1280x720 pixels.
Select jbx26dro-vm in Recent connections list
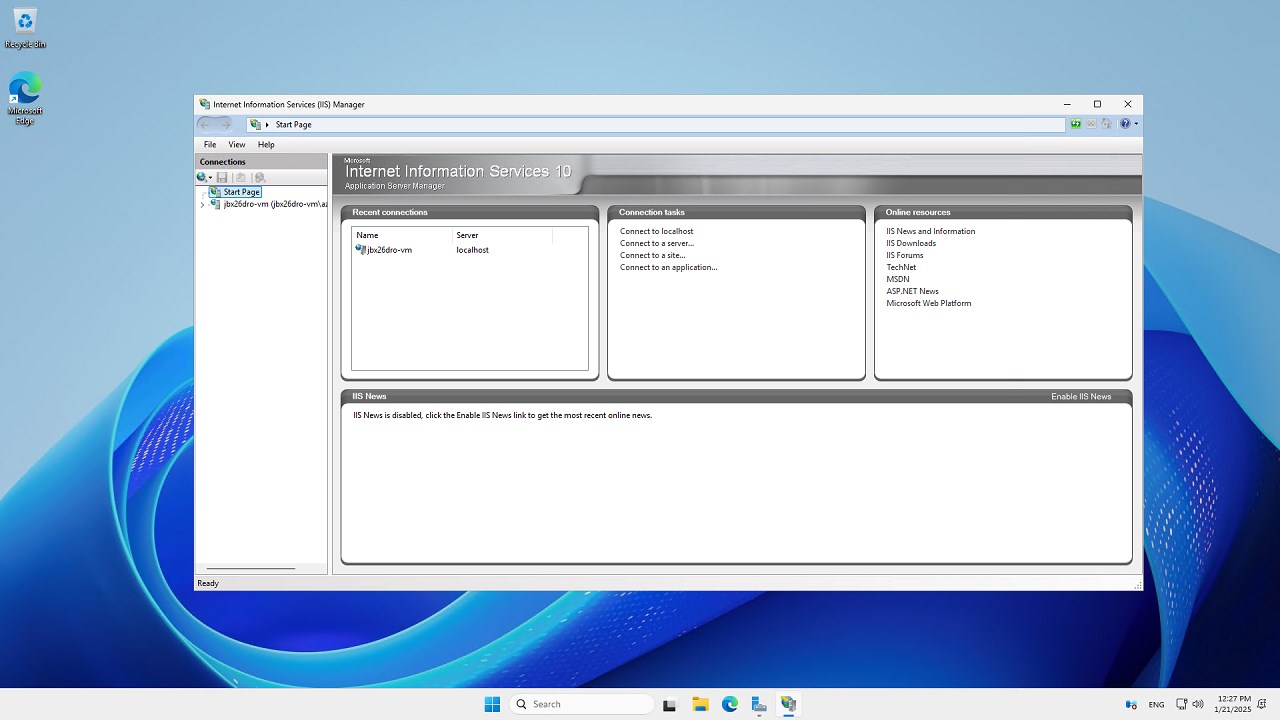point(384,250)
